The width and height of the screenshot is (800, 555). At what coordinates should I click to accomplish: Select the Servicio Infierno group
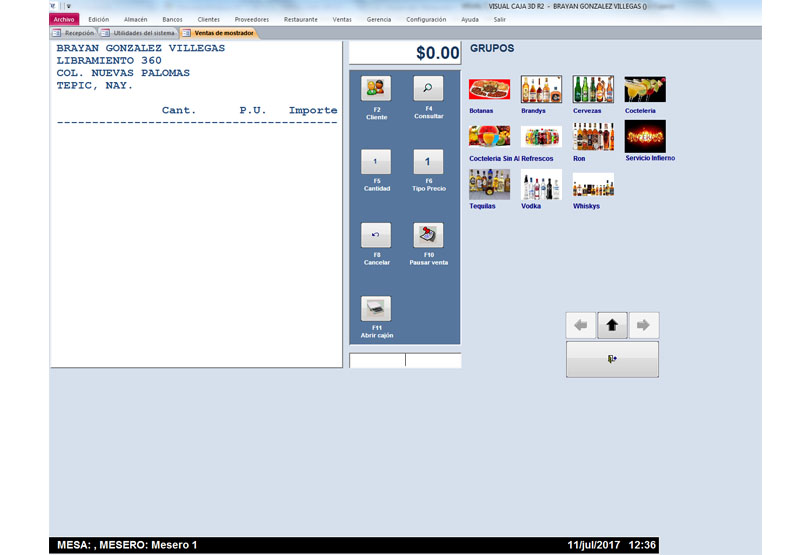[x=645, y=137]
